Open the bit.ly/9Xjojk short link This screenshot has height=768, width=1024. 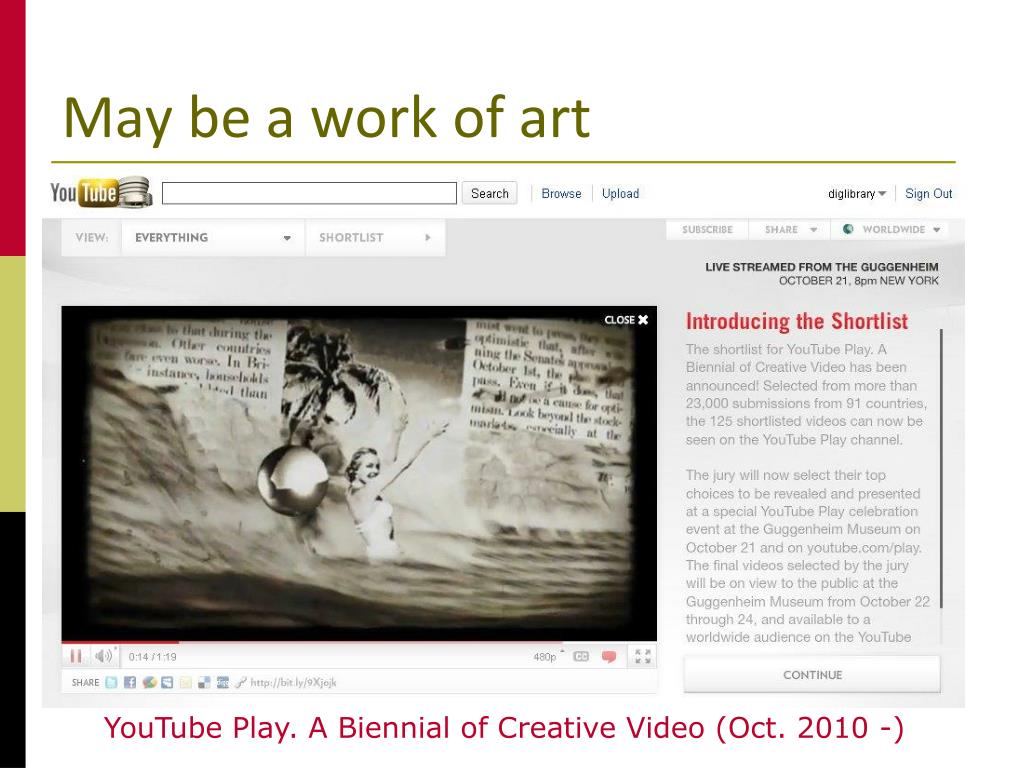tap(293, 682)
